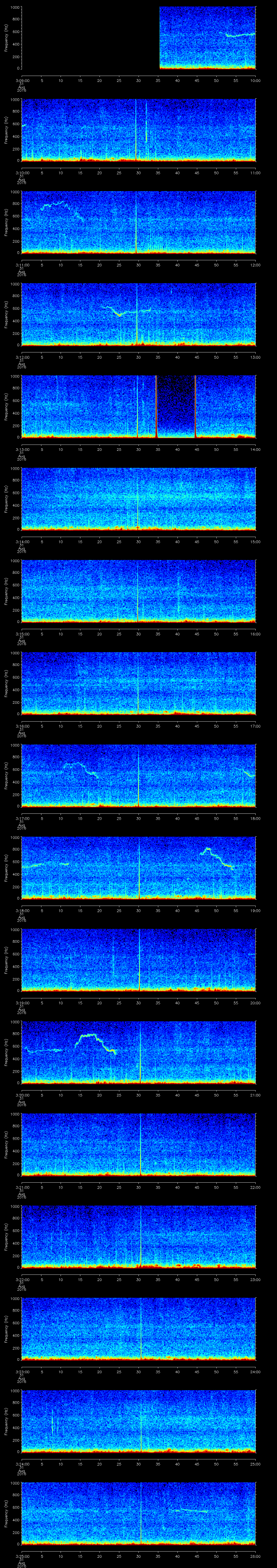Click the spectrogram panel starting at 3:23:00

(x=139, y=1329)
